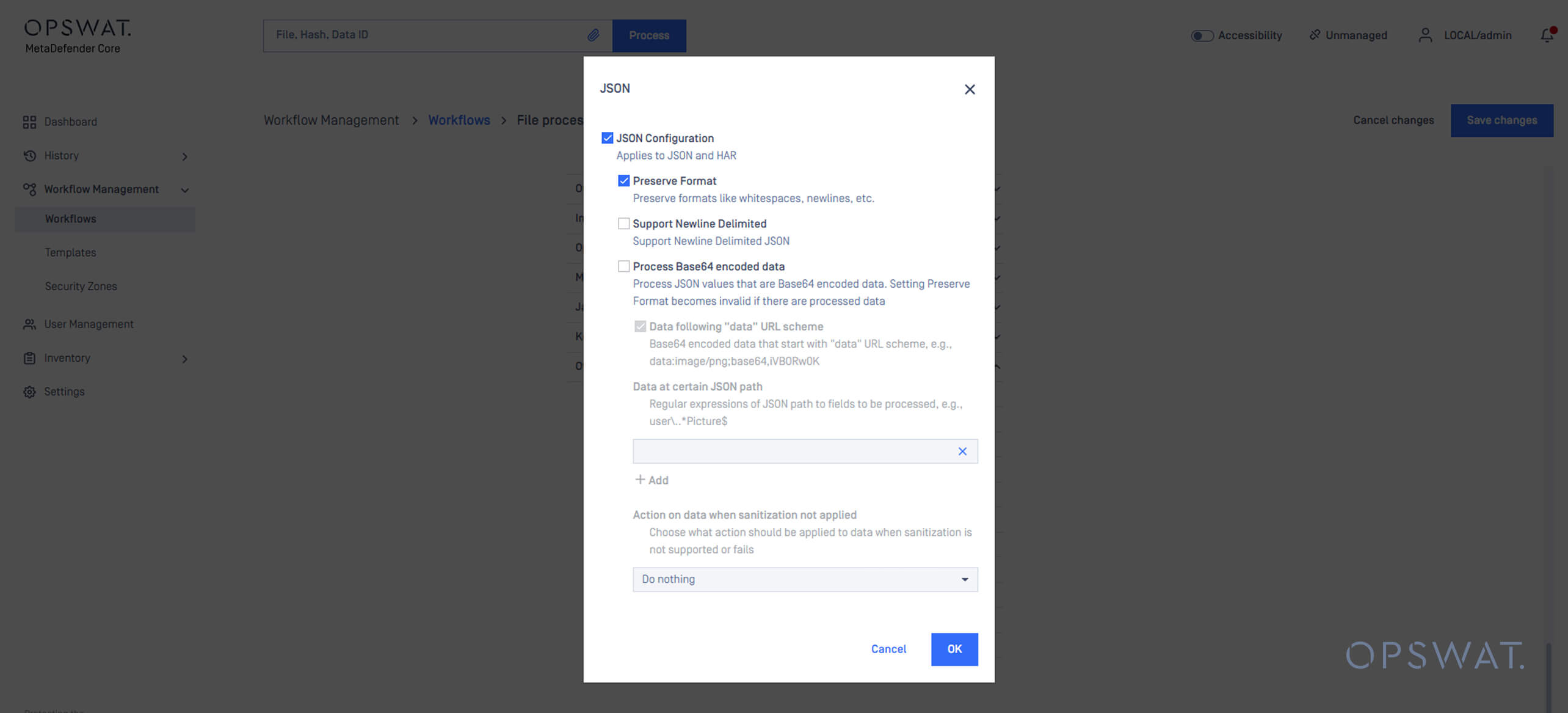Click the Inventory clipboard icon

point(29,358)
